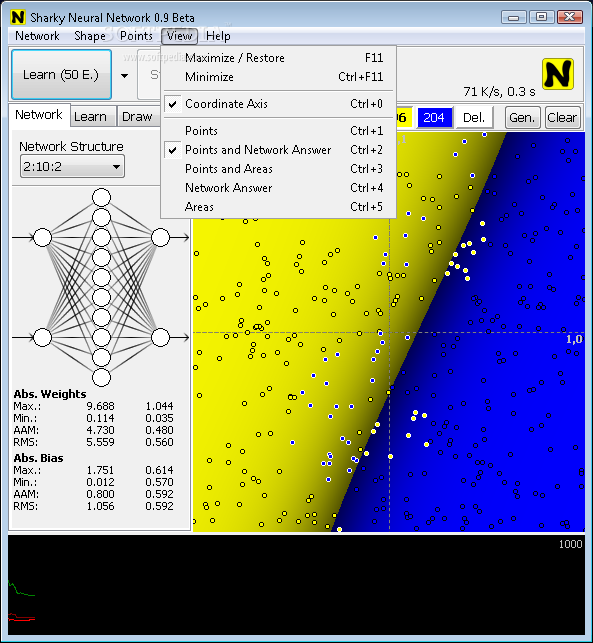Close the open View menu
The image size is (593, 643).
(179, 36)
